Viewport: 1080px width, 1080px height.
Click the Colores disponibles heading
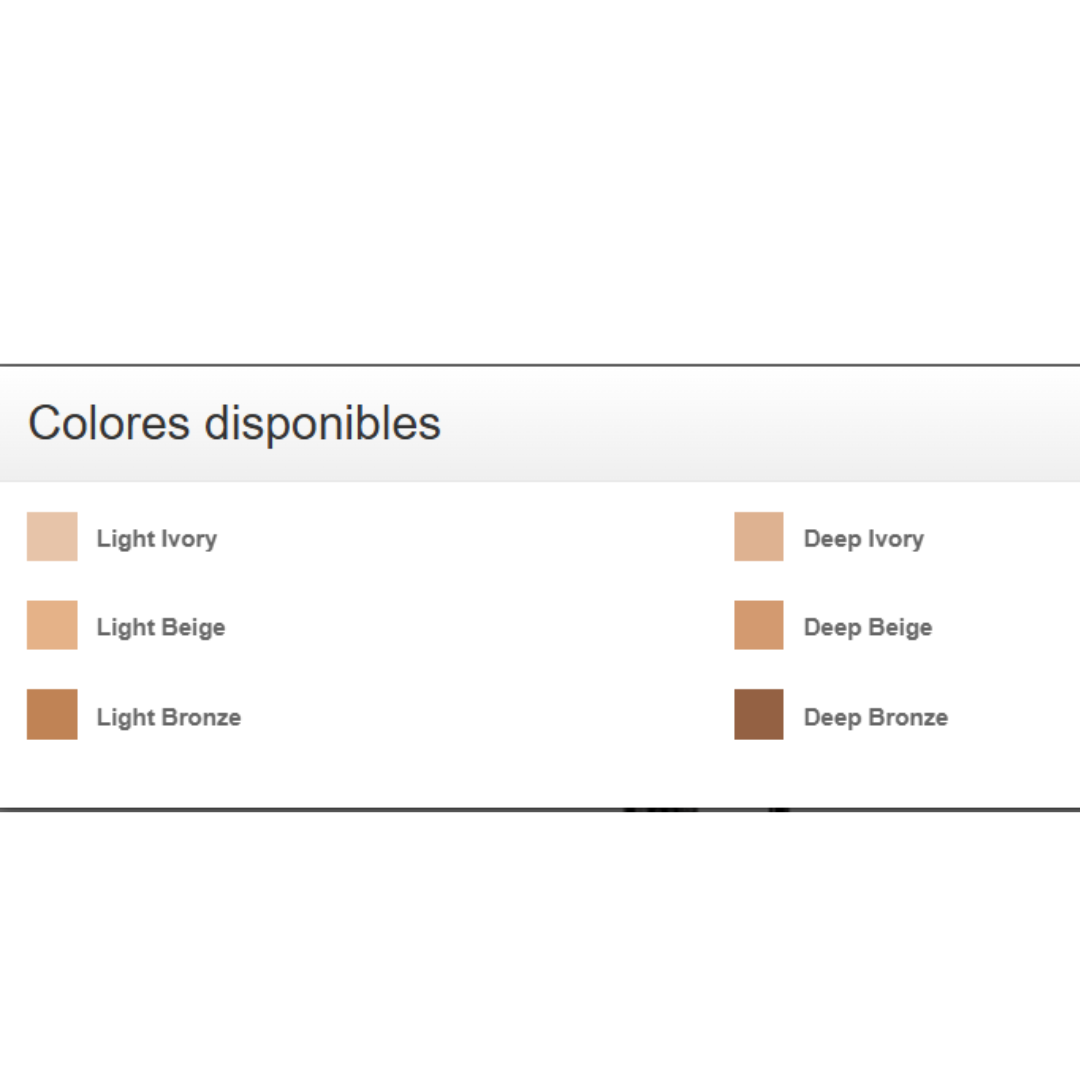(234, 423)
